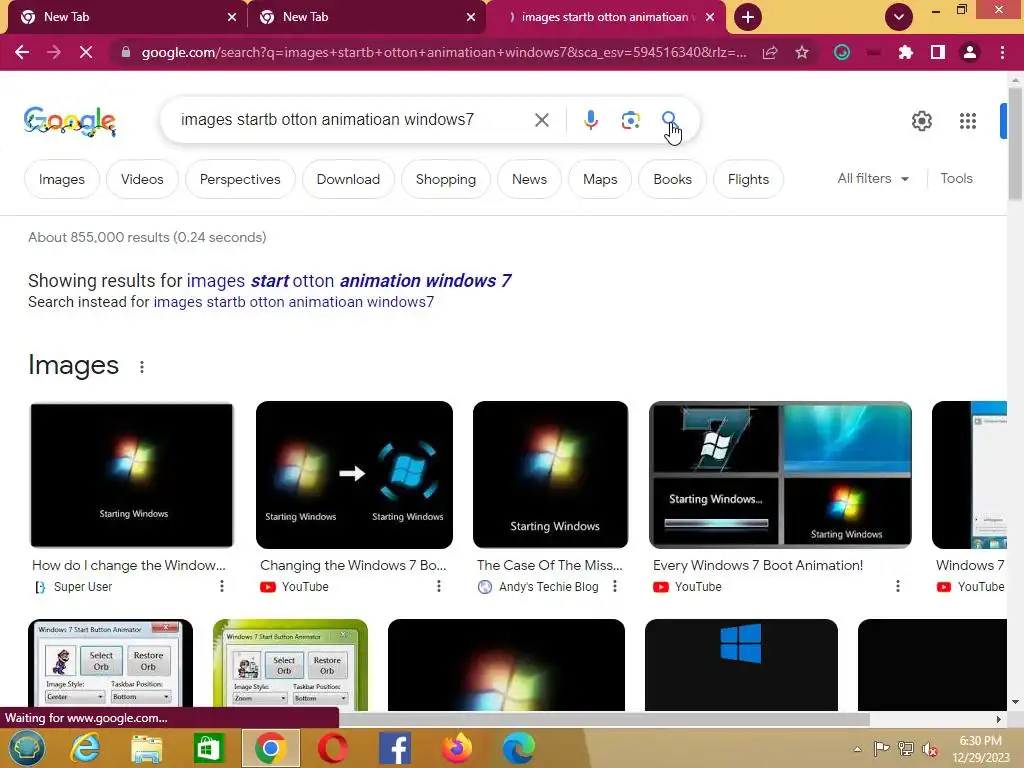Open the extensions puzzle icon
The height and width of the screenshot is (768, 1024).
pyautogui.click(x=905, y=52)
